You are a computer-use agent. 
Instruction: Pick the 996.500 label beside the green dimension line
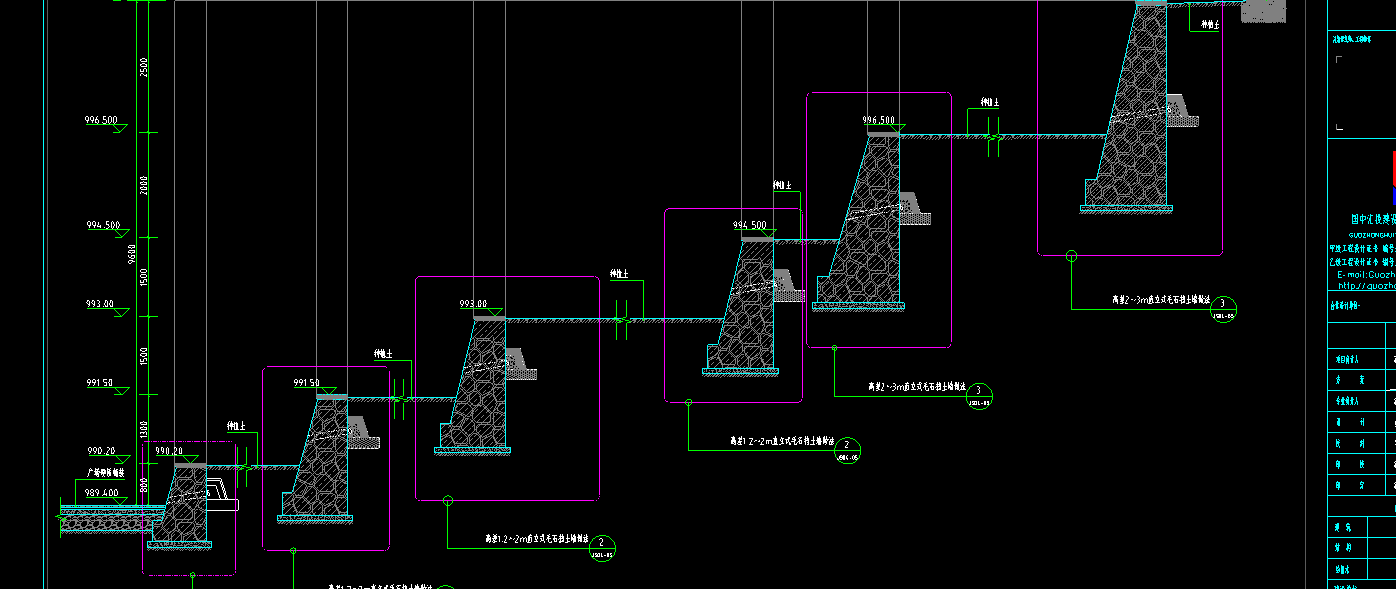[x=101, y=120]
